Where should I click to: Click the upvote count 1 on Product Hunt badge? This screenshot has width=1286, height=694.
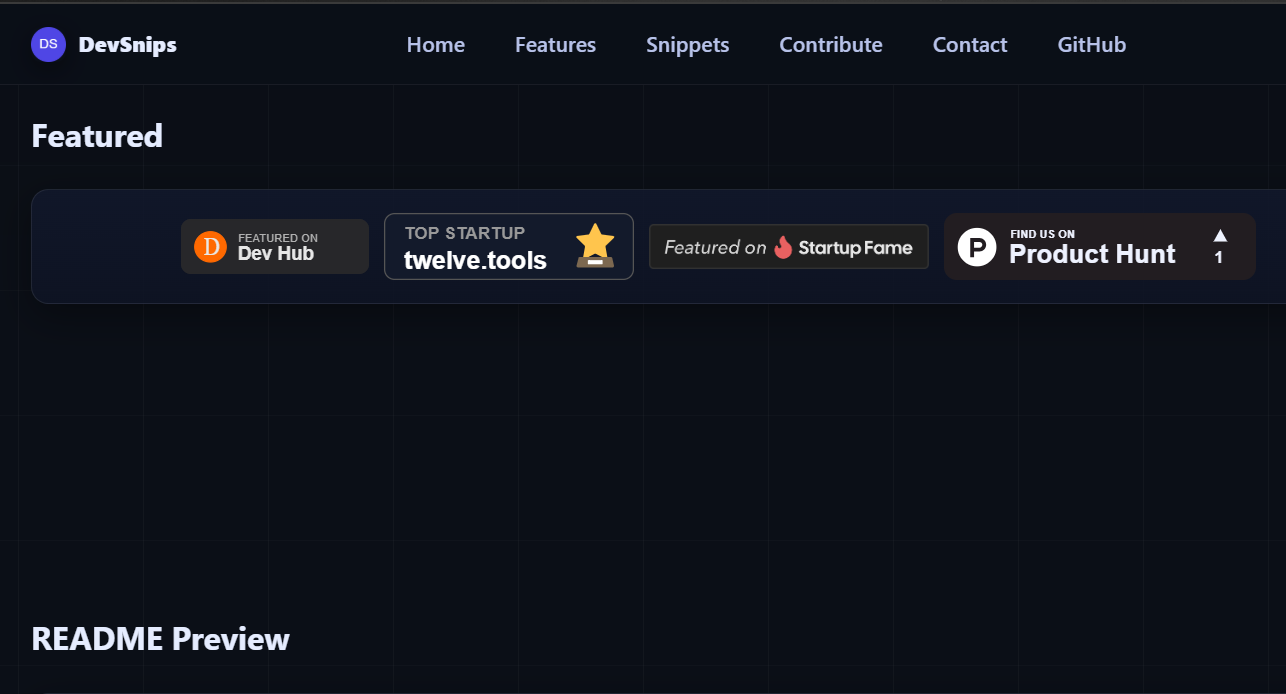point(1219,258)
